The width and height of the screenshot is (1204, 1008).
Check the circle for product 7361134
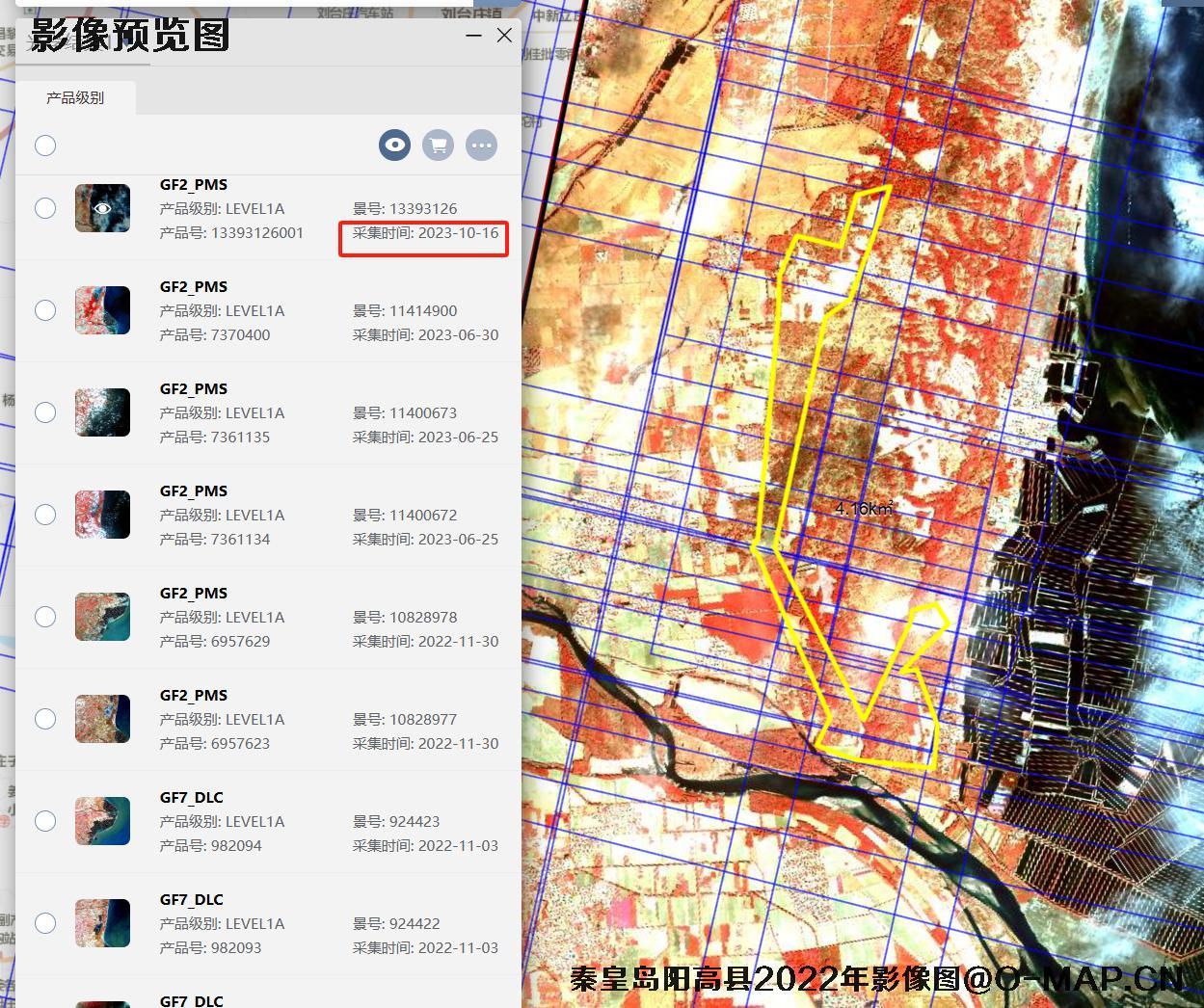click(45, 515)
